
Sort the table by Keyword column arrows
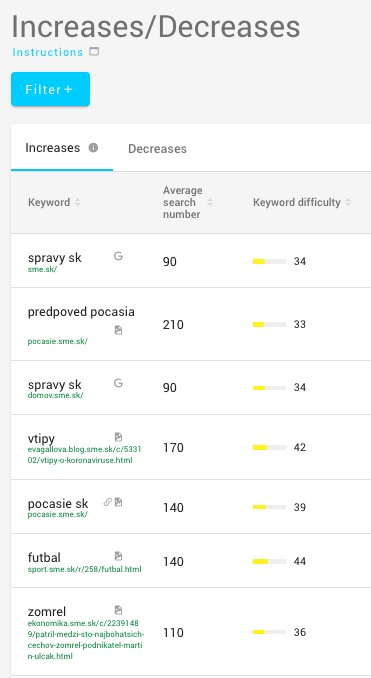coord(77,202)
